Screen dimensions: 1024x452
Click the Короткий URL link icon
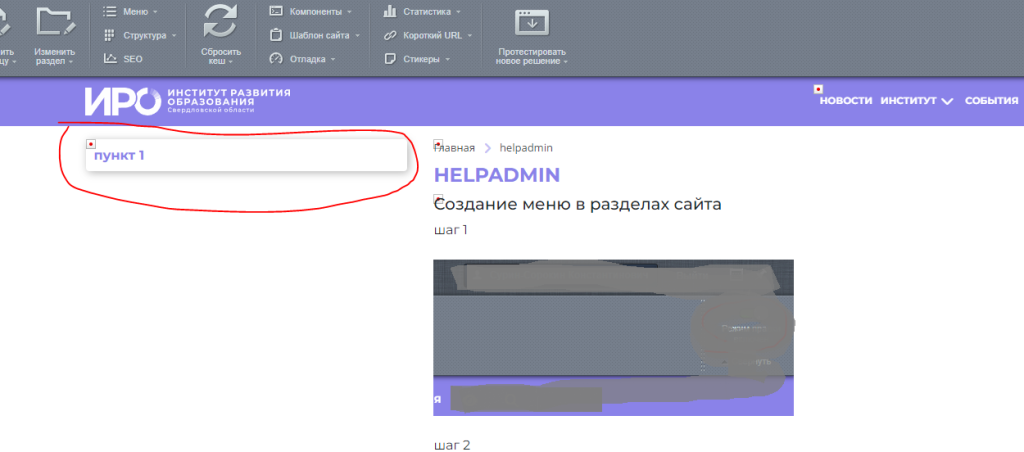390,35
